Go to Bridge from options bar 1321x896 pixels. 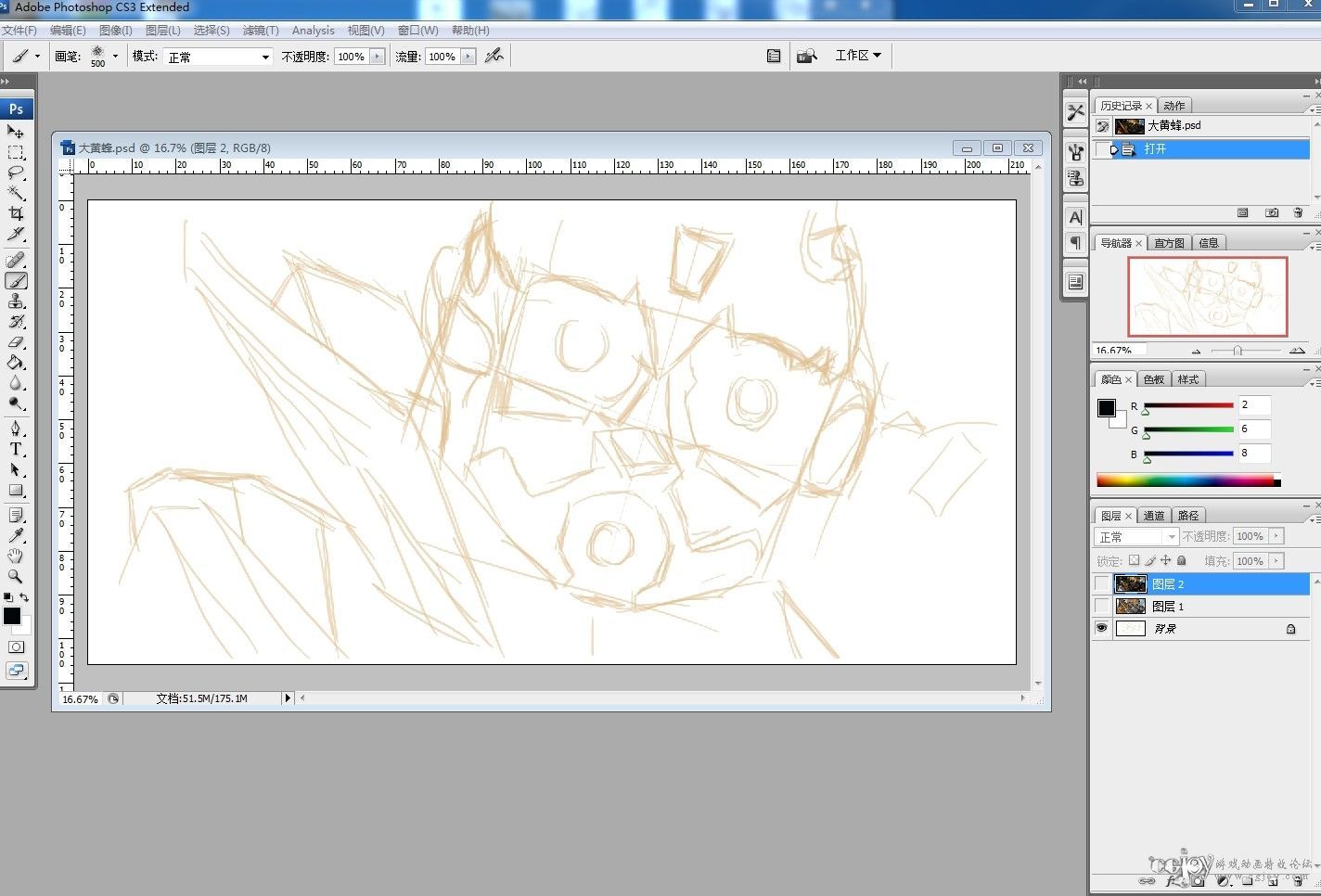(807, 56)
